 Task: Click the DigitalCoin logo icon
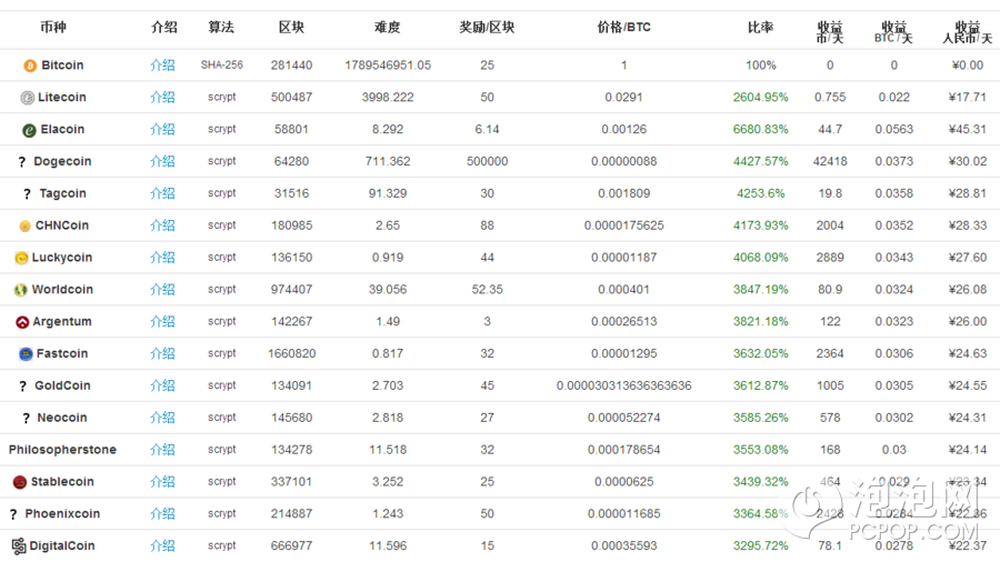pyautogui.click(x=18, y=545)
